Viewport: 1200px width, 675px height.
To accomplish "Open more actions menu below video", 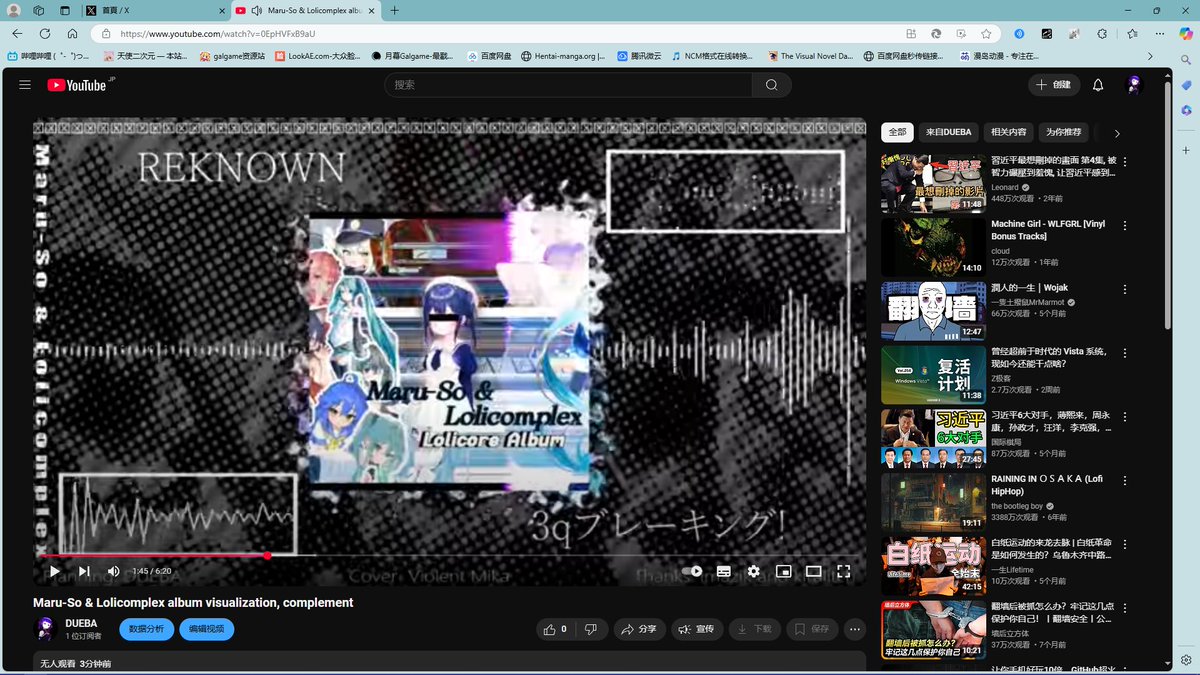I will 854,629.
